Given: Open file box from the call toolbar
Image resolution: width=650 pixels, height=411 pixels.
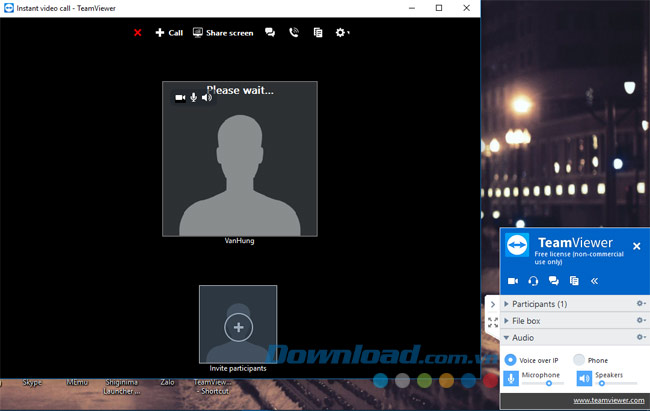Looking at the screenshot, I should click(x=318, y=32).
